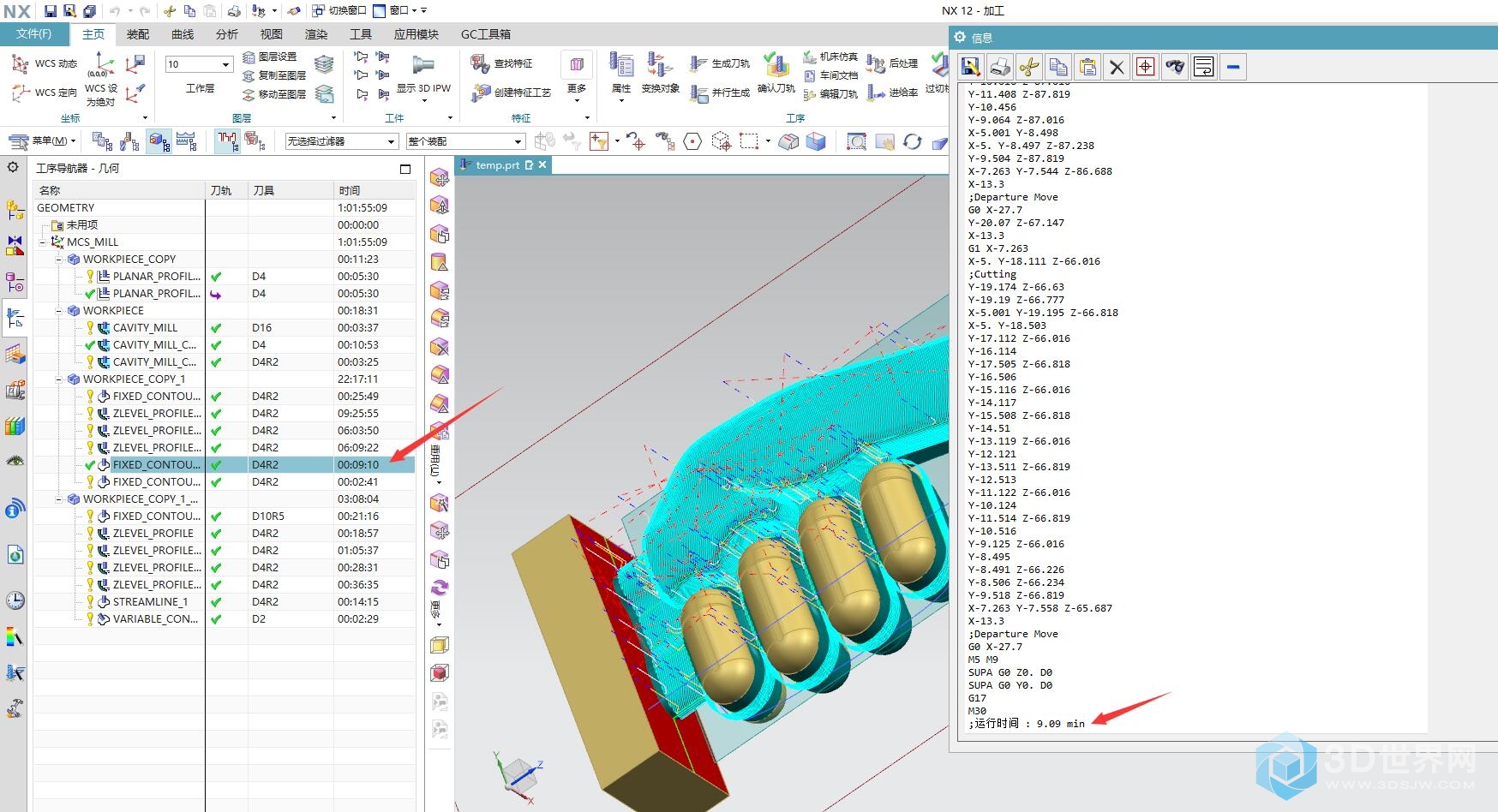Screen dimensions: 1498x812
Task: Click the maximize box of the Operation Navigator panel
Action: click(x=405, y=169)
